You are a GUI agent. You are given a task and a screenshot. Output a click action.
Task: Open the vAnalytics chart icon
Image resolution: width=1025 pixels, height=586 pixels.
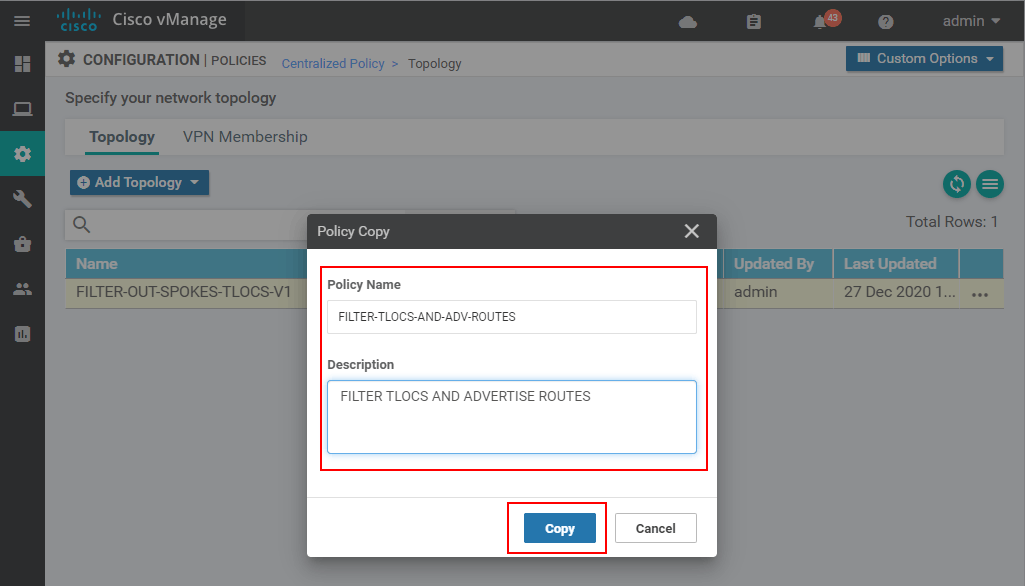point(22,334)
